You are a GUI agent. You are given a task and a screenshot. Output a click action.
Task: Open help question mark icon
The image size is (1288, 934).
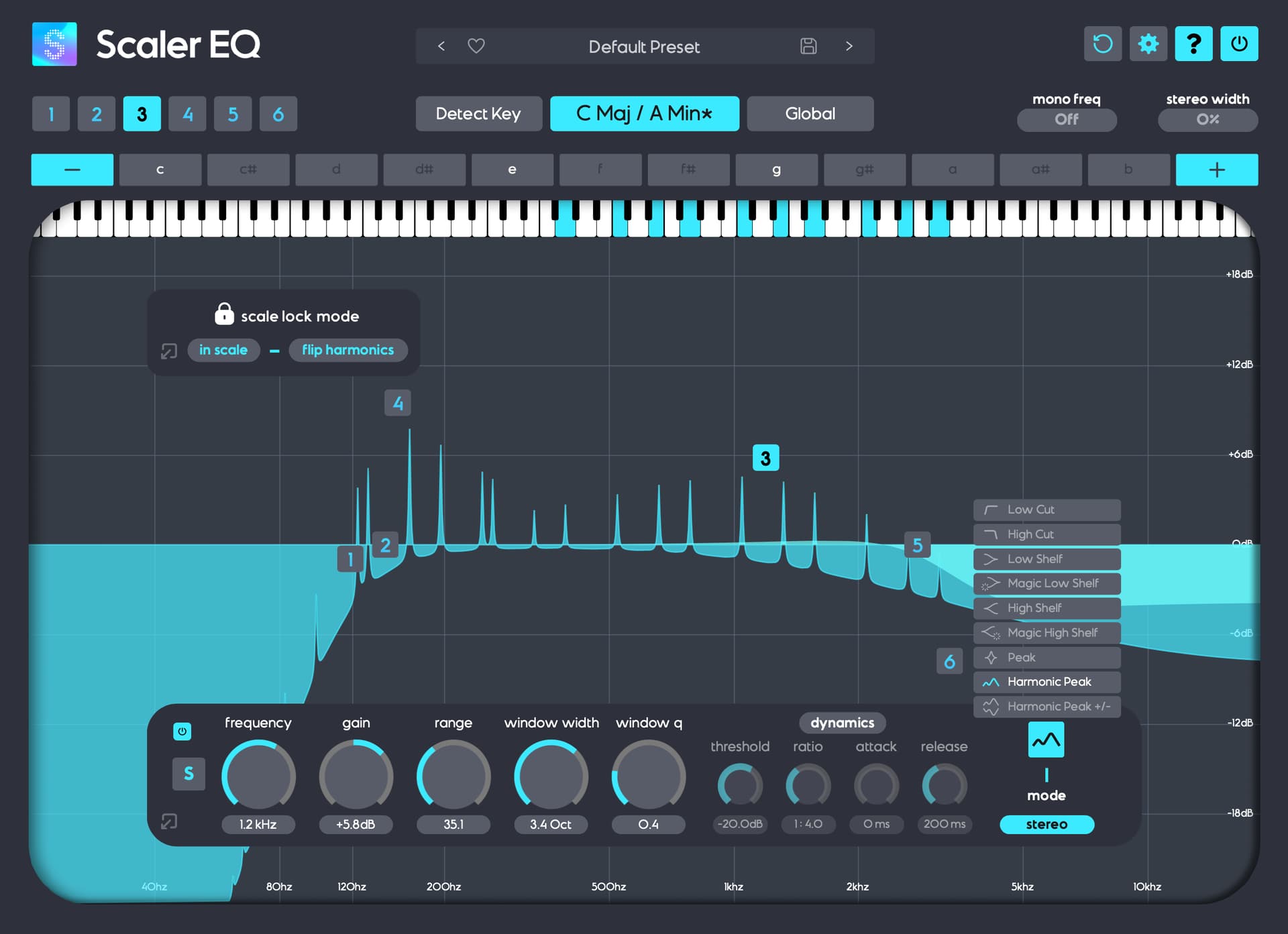(1193, 44)
